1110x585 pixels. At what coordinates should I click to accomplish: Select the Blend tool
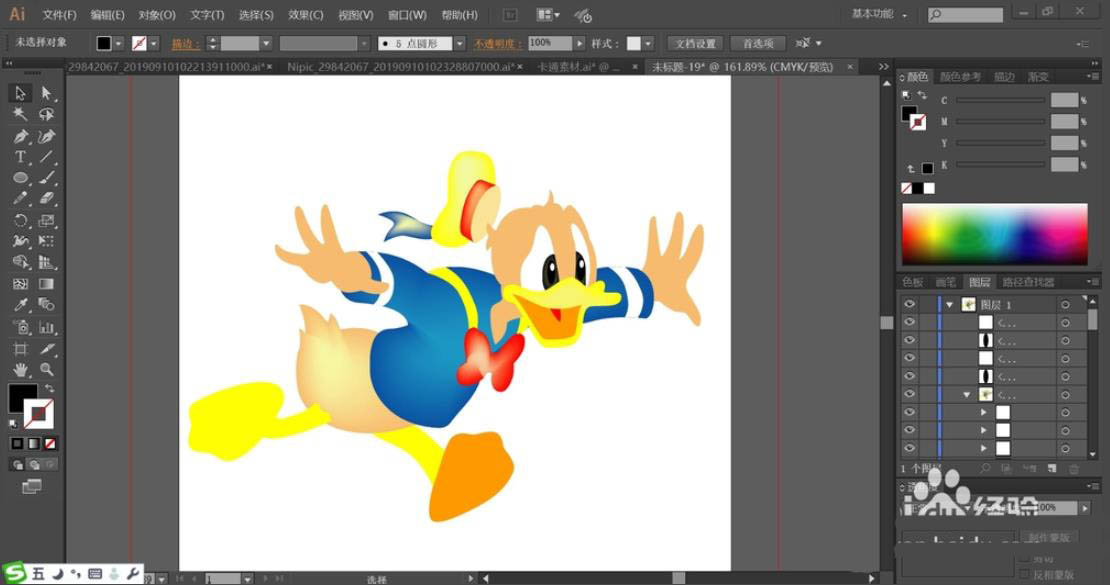[x=47, y=305]
